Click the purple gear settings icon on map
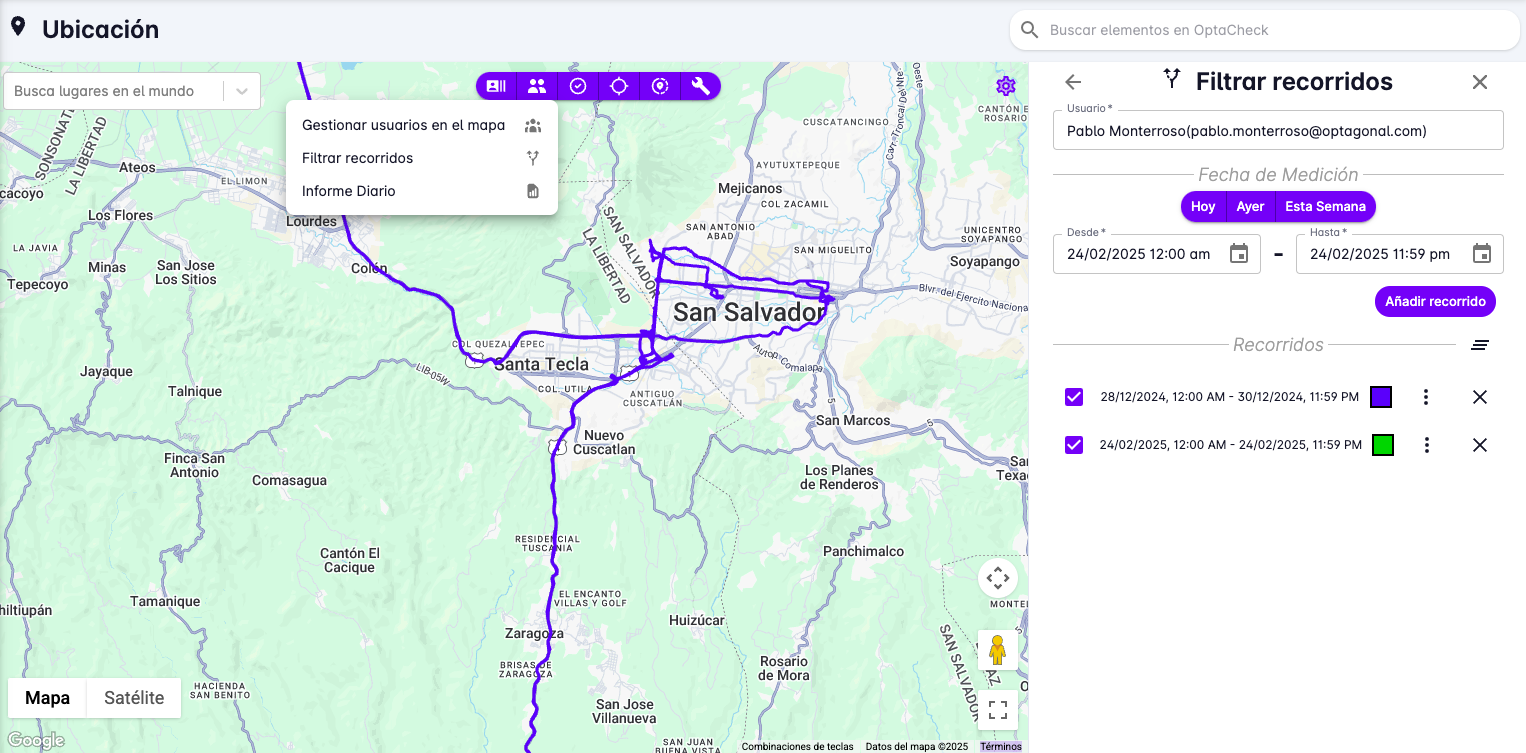 1006,86
